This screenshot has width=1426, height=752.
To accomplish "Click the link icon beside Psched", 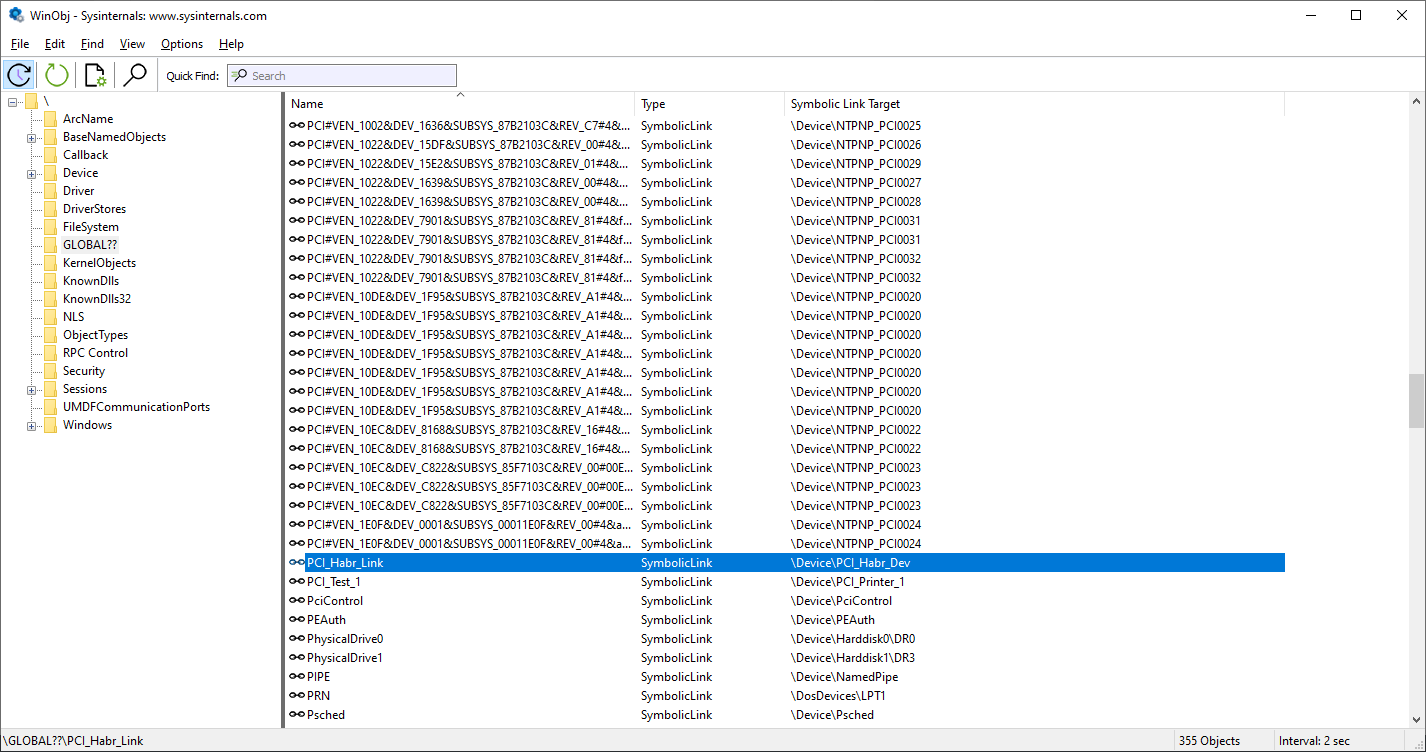I will 297,715.
